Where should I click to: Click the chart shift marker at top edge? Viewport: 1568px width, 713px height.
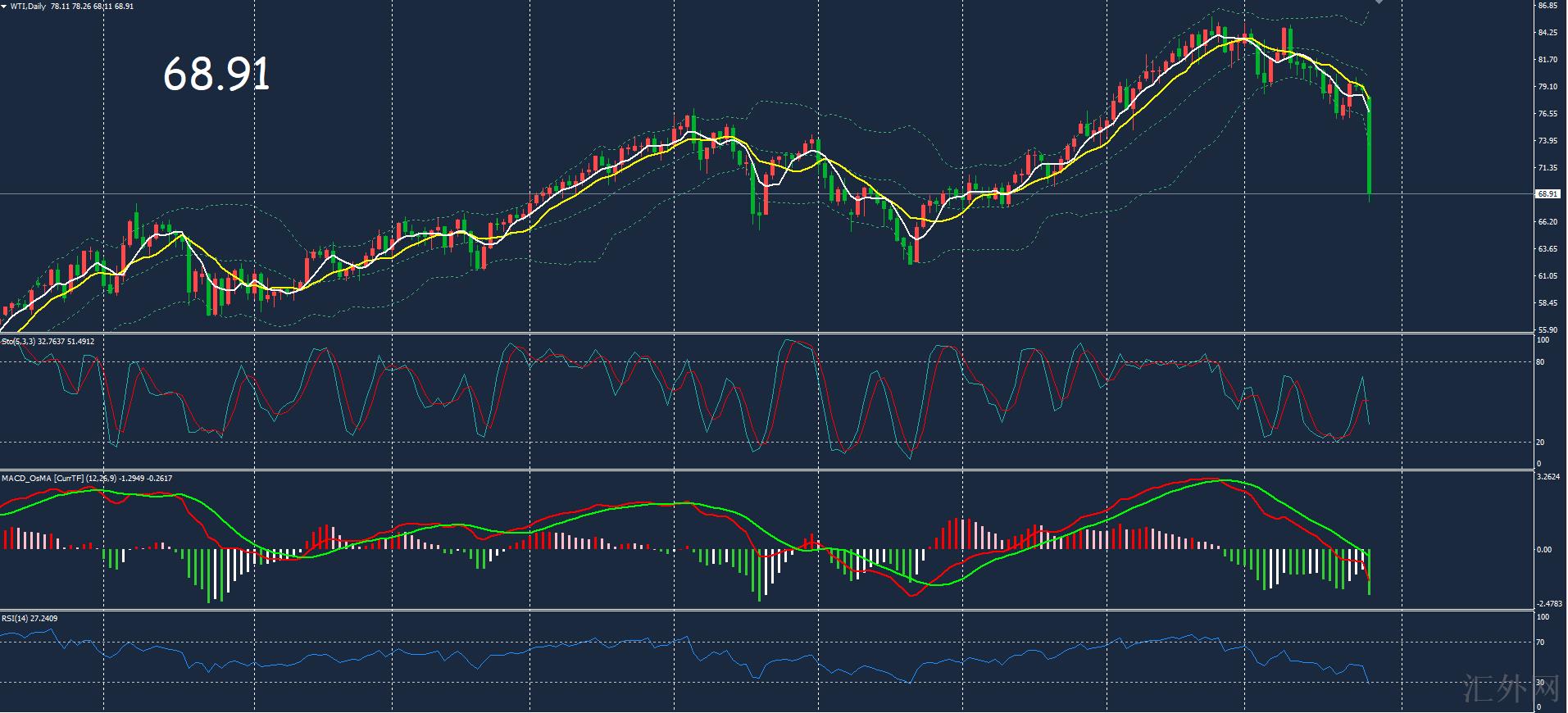(1379, 2)
